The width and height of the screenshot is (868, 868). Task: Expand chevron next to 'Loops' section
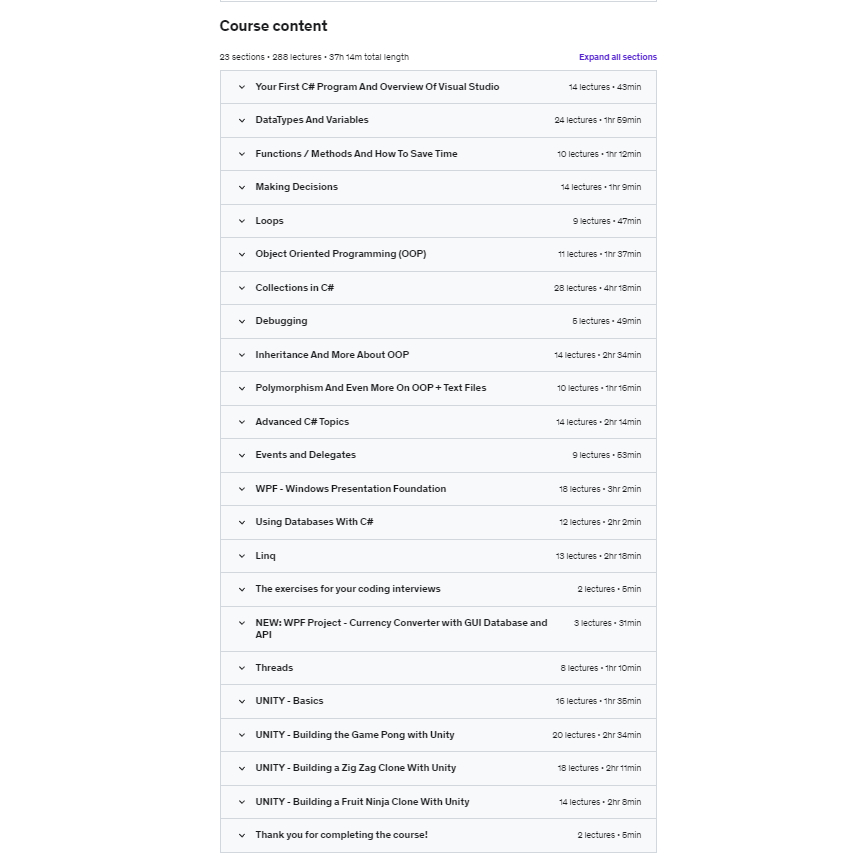242,221
